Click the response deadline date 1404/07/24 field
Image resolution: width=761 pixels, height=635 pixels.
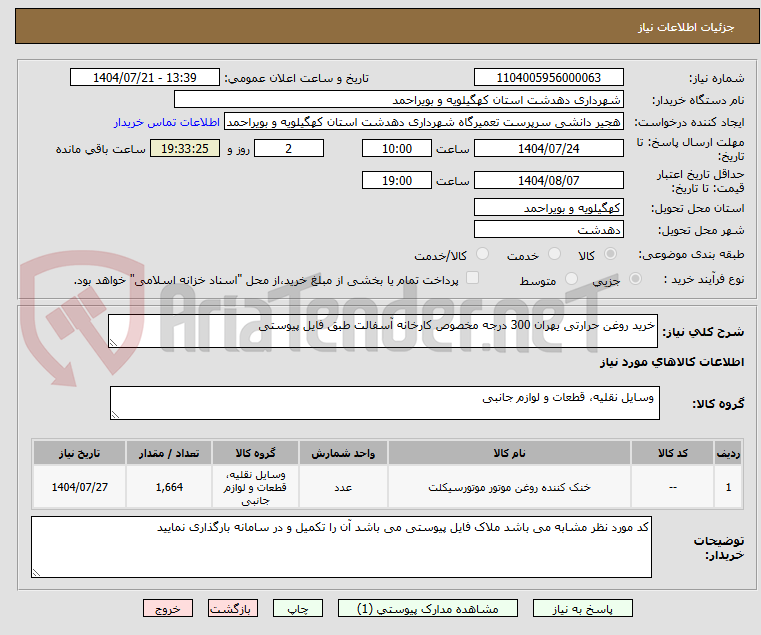[548, 149]
